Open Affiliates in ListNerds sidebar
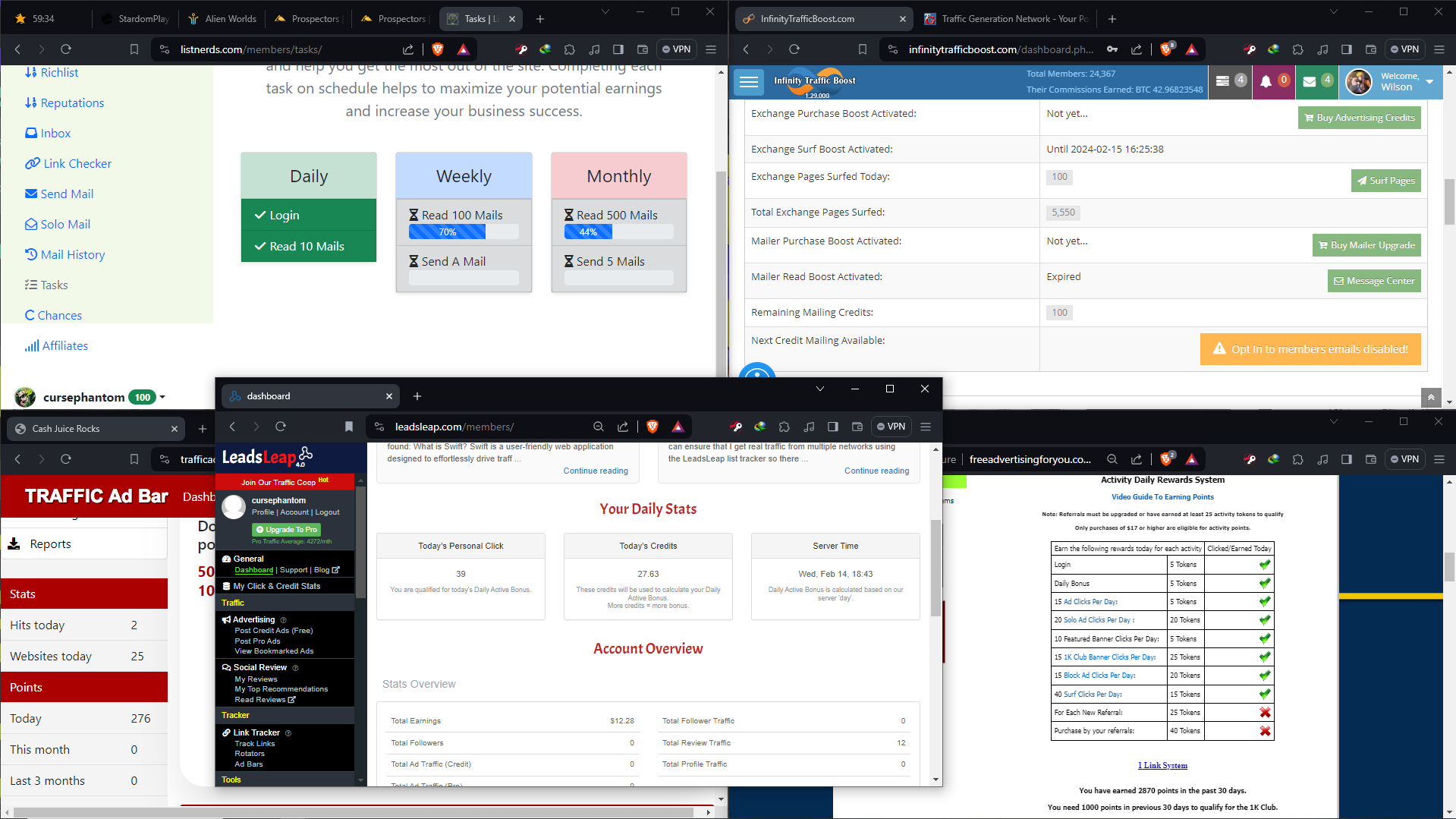1456x819 pixels. (56, 346)
